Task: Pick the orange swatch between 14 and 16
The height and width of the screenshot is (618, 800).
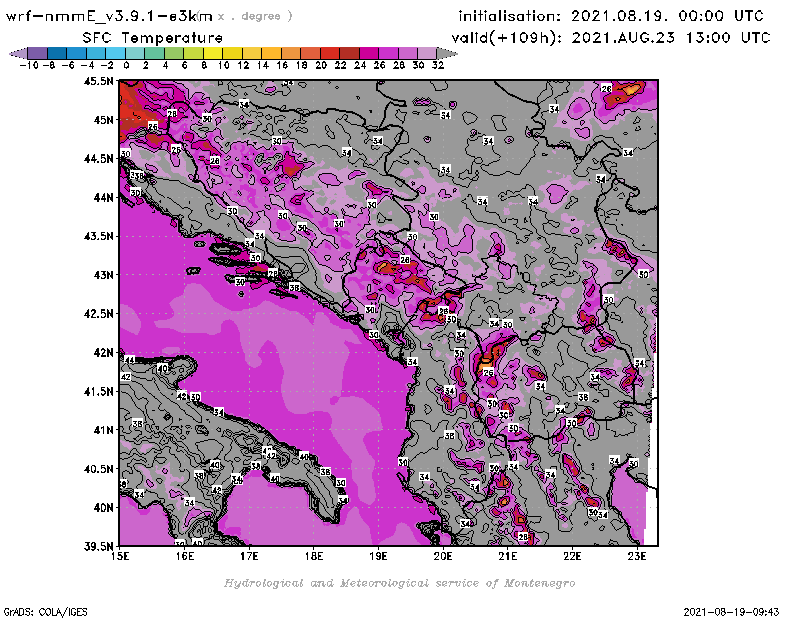Action: click(271, 53)
